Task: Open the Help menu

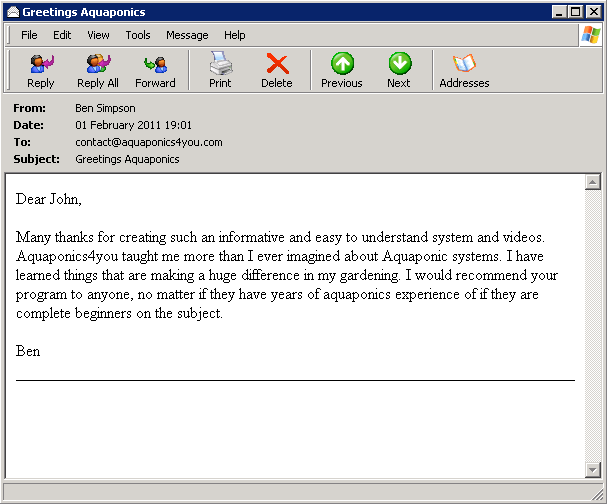Action: pos(235,35)
